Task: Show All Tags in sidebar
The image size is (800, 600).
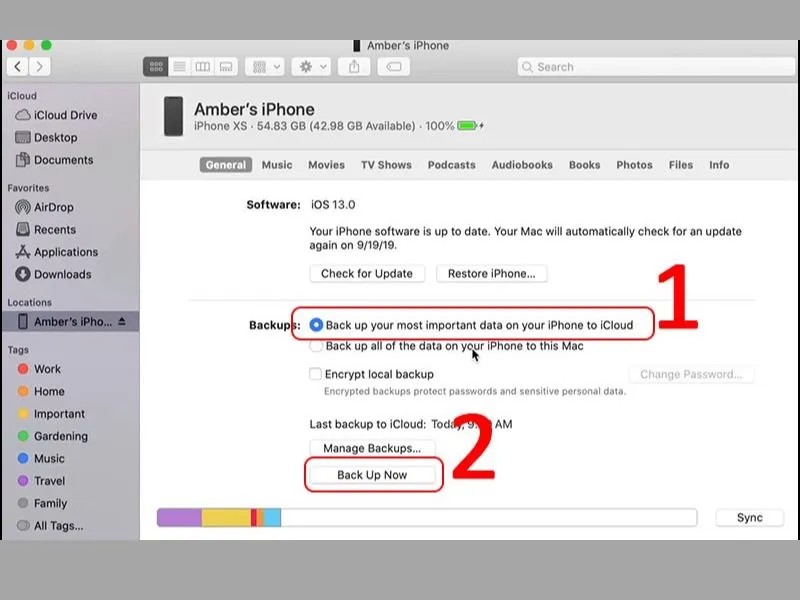Action: 50,526
